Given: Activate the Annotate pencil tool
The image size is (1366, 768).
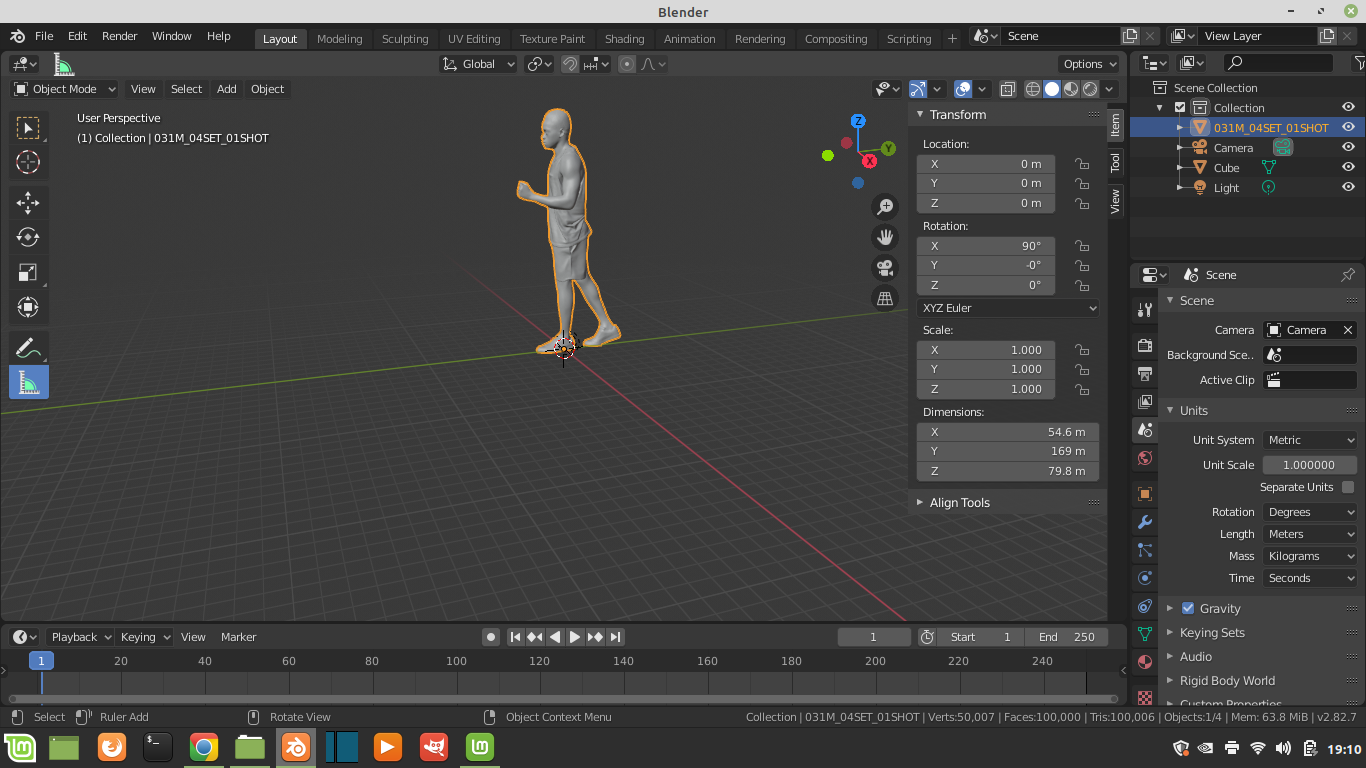Looking at the screenshot, I should pos(28,348).
